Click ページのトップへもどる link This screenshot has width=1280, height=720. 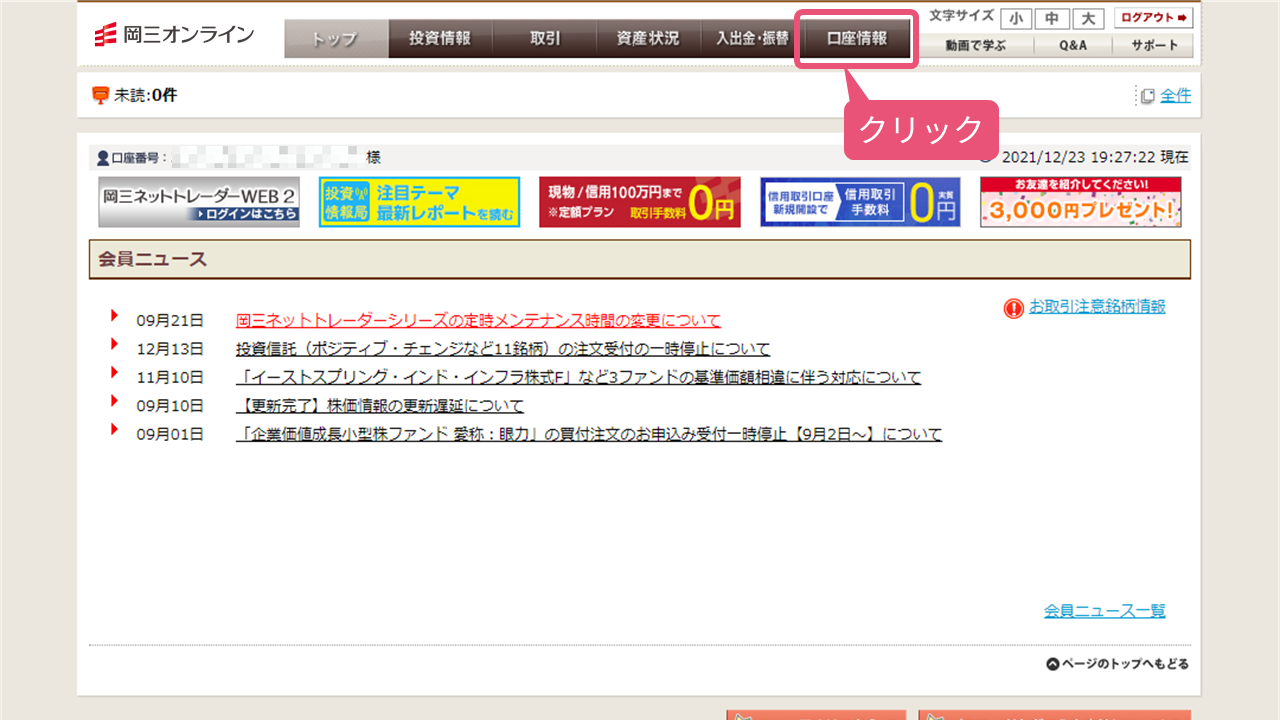[x=1118, y=664]
